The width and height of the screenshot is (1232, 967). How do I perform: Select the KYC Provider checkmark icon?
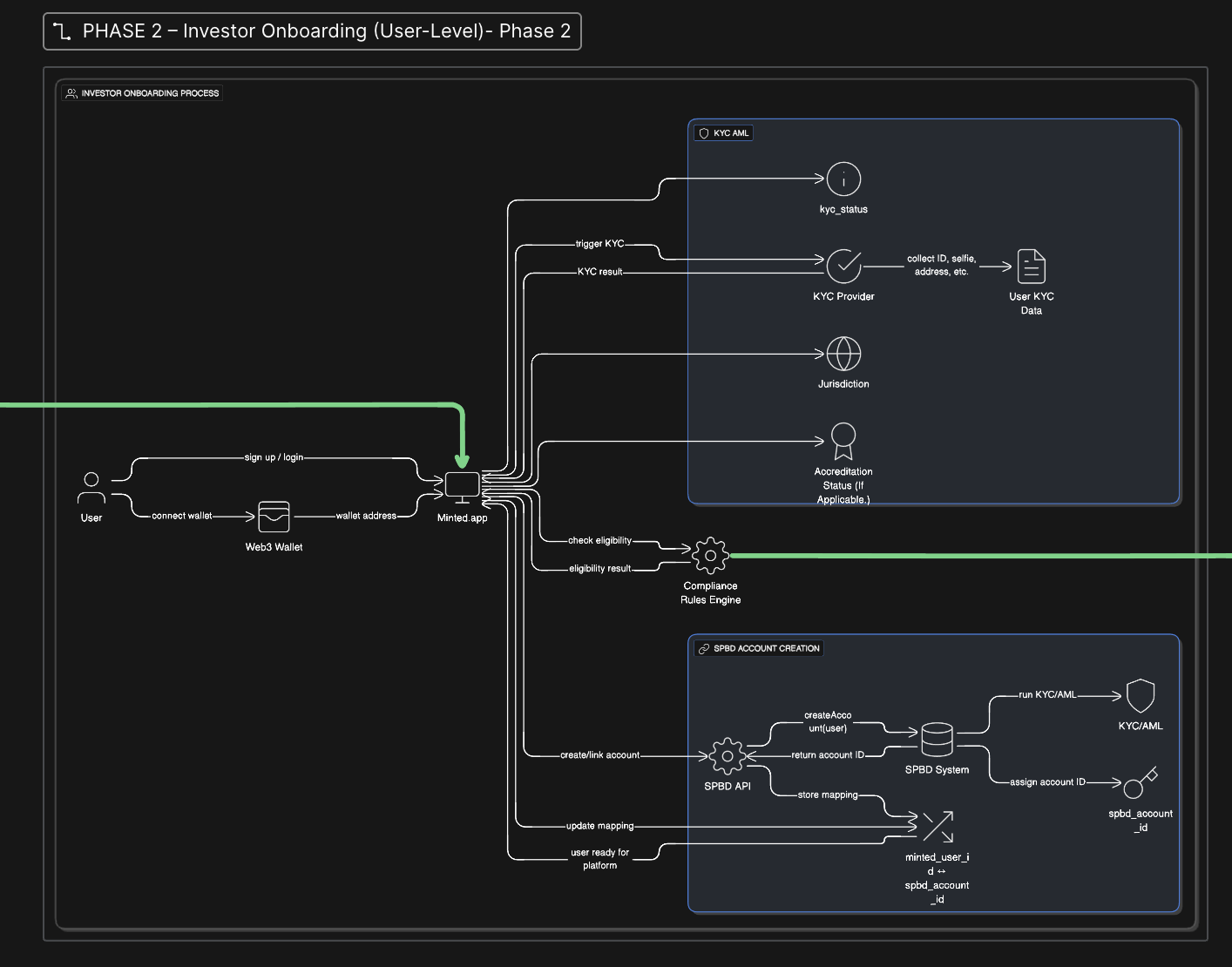click(x=843, y=267)
